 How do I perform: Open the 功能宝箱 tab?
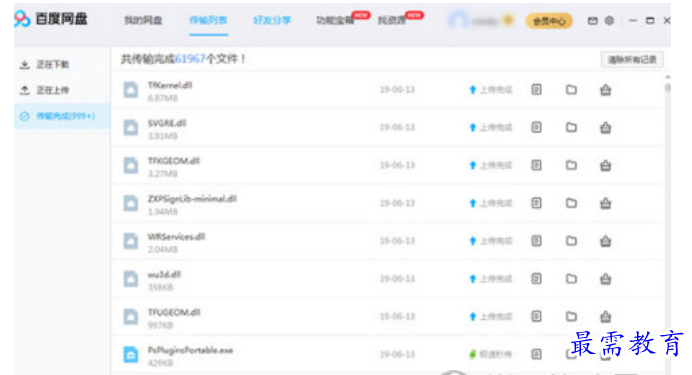click(x=335, y=20)
